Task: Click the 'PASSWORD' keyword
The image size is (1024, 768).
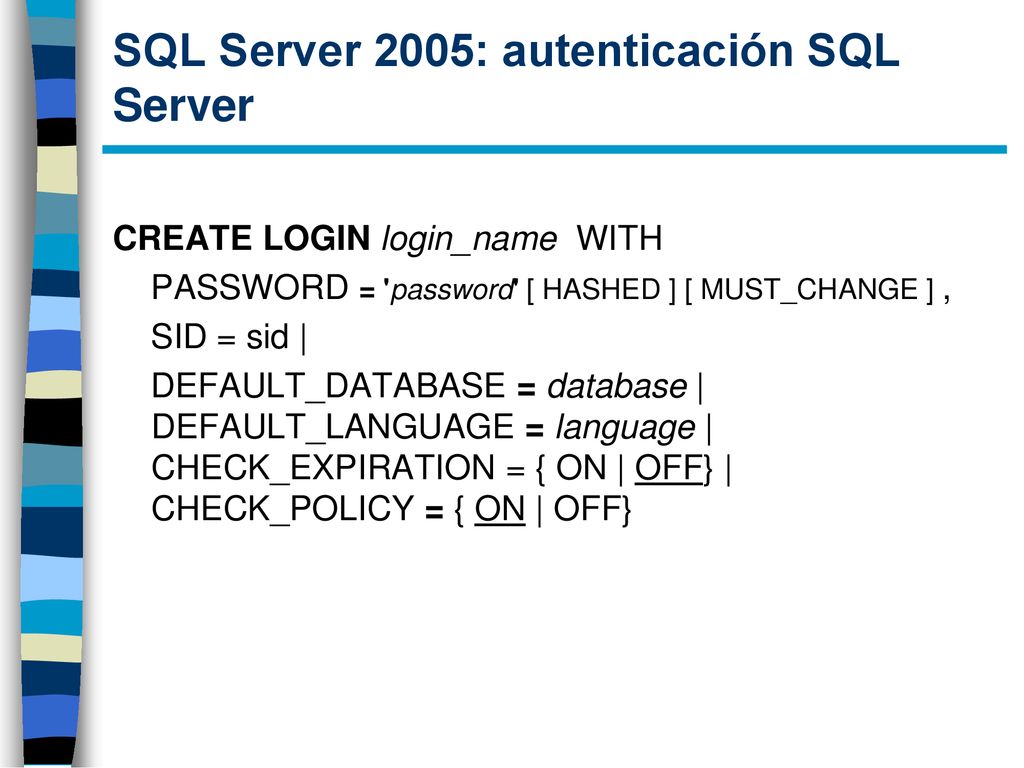Action: [250, 288]
